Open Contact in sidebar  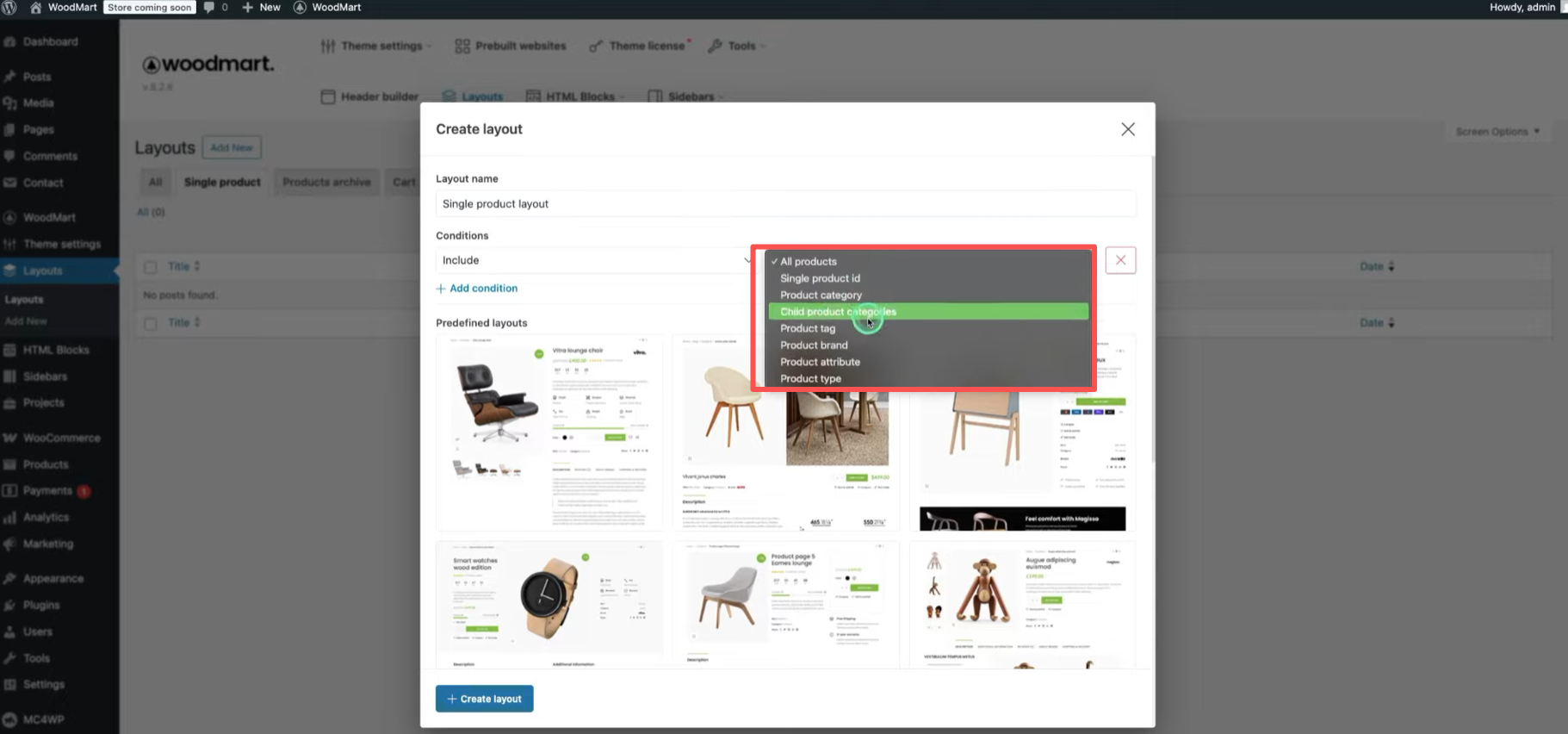click(x=43, y=183)
